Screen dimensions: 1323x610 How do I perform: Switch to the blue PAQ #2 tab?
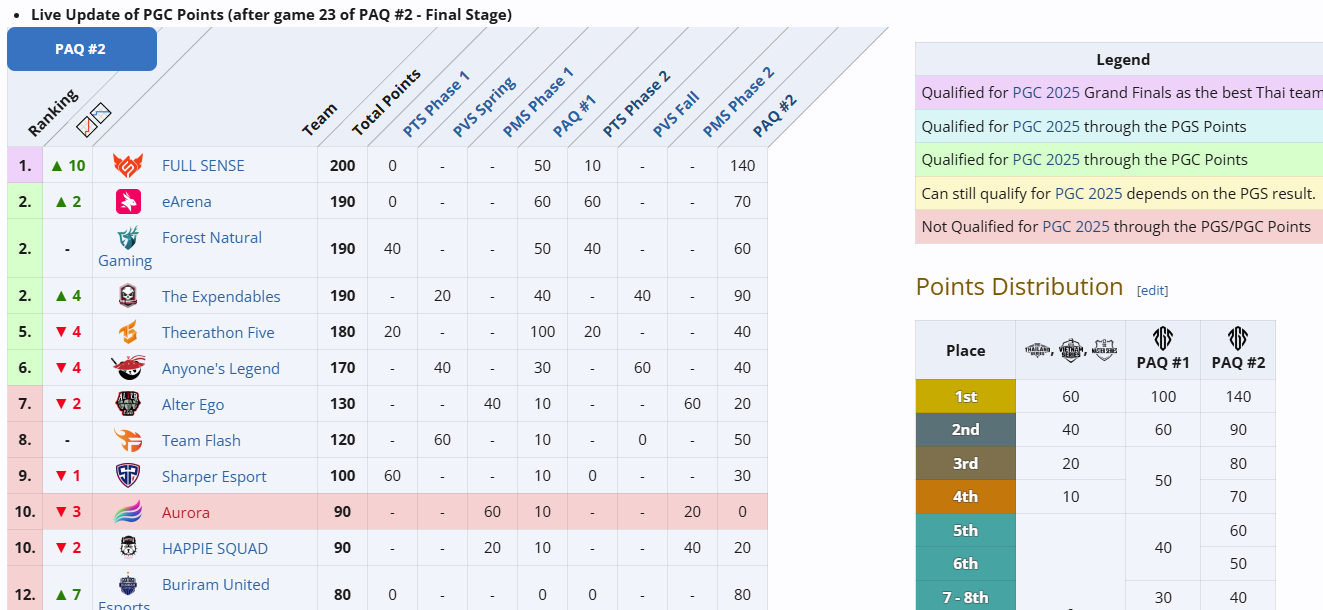coord(82,49)
